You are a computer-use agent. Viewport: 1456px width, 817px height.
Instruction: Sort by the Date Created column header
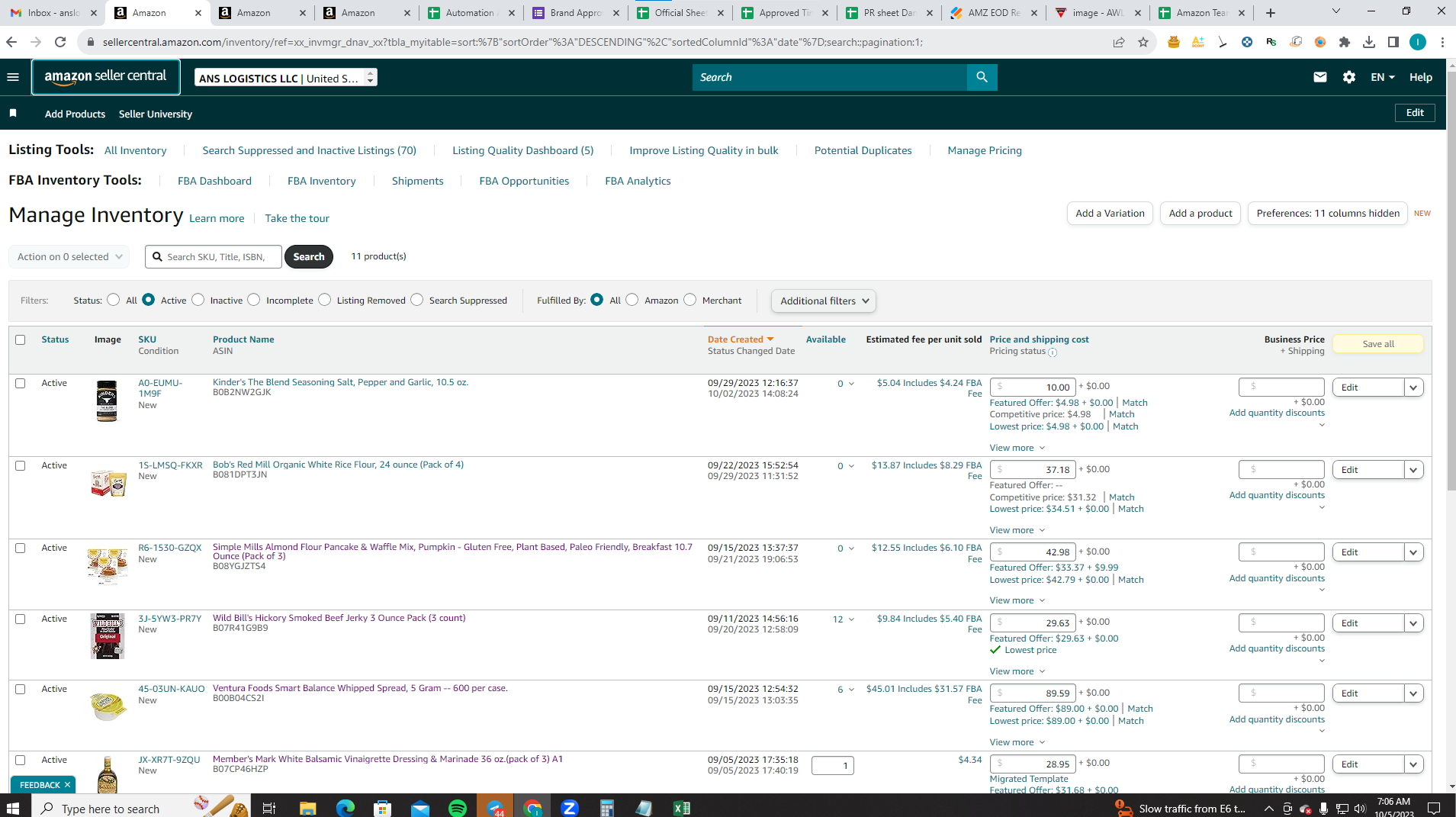(x=741, y=339)
